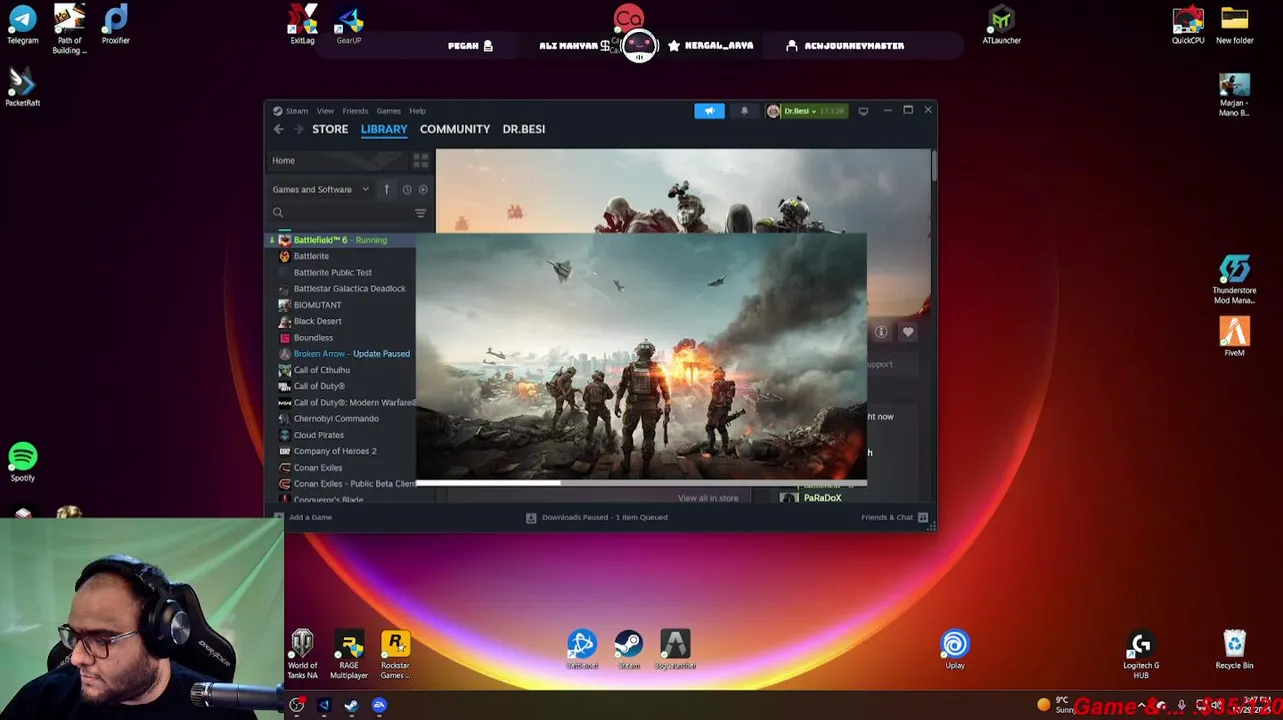Open Friends & Chat

895,517
